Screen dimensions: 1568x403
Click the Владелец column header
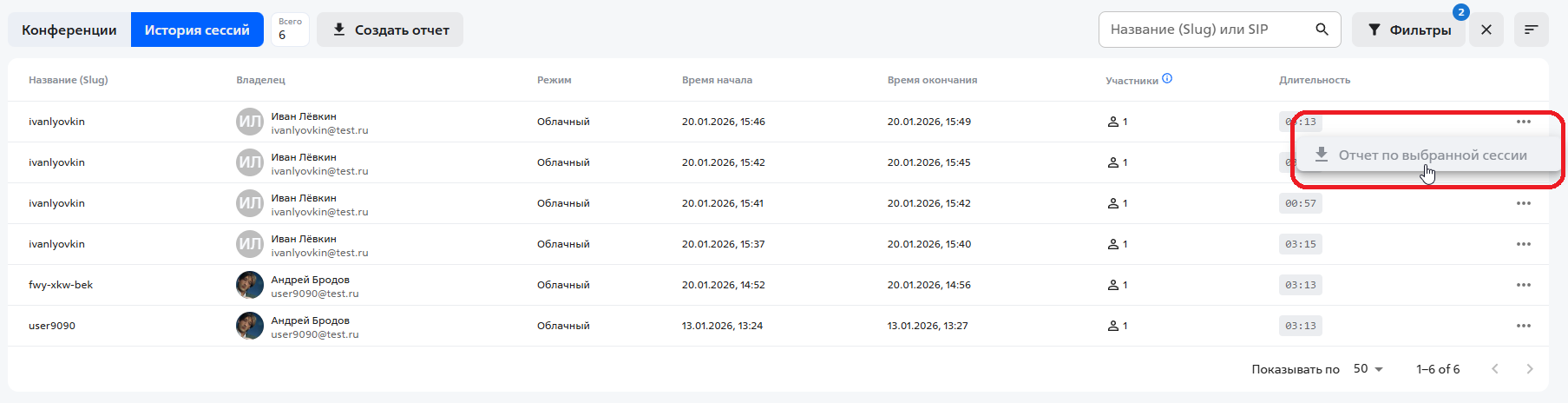[260, 80]
